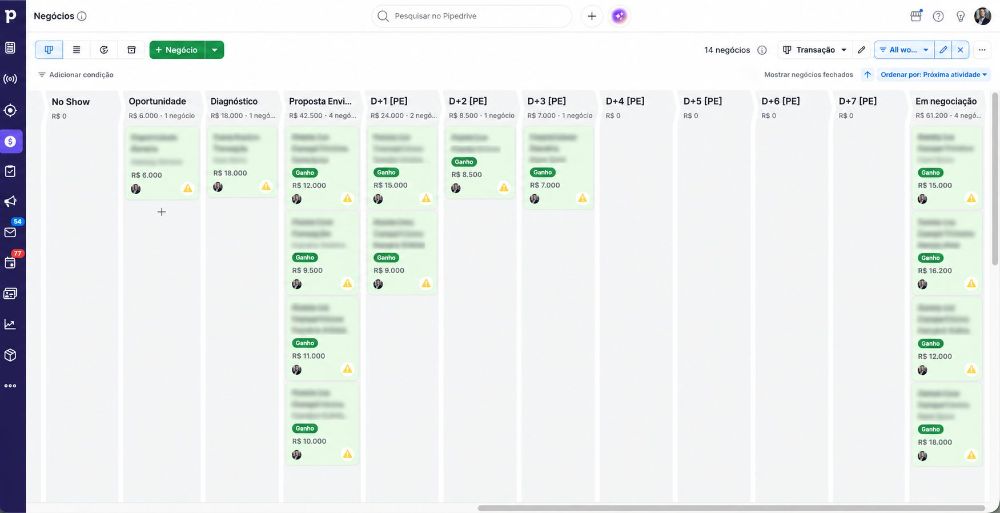Open the archive view icon

[x=131, y=50]
